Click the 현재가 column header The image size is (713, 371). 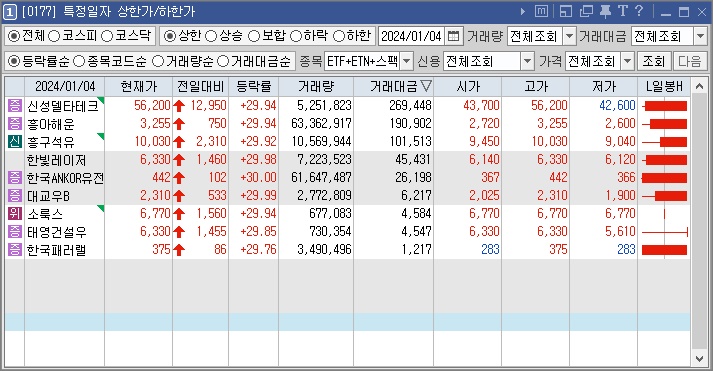tap(139, 86)
